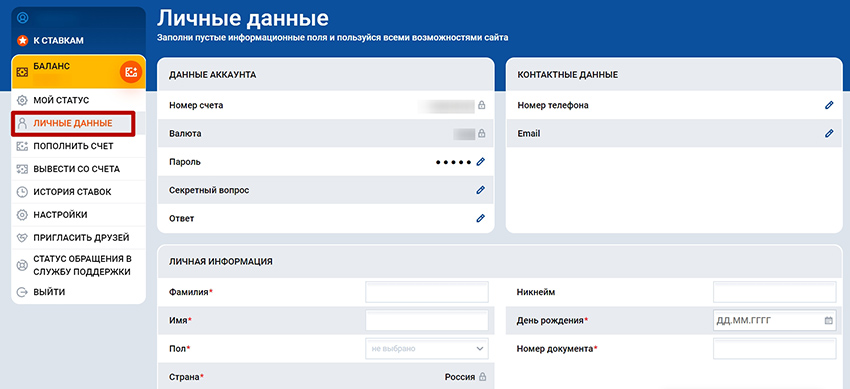Click the День рождения date field
The image size is (850, 389).
[775, 320]
